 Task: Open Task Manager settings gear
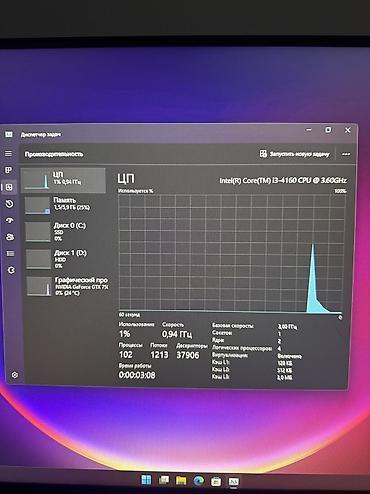coord(15,375)
